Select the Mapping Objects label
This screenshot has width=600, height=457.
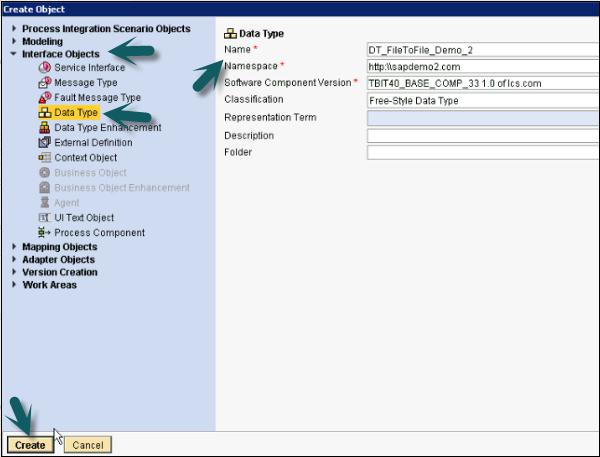pyautogui.click(x=60, y=247)
